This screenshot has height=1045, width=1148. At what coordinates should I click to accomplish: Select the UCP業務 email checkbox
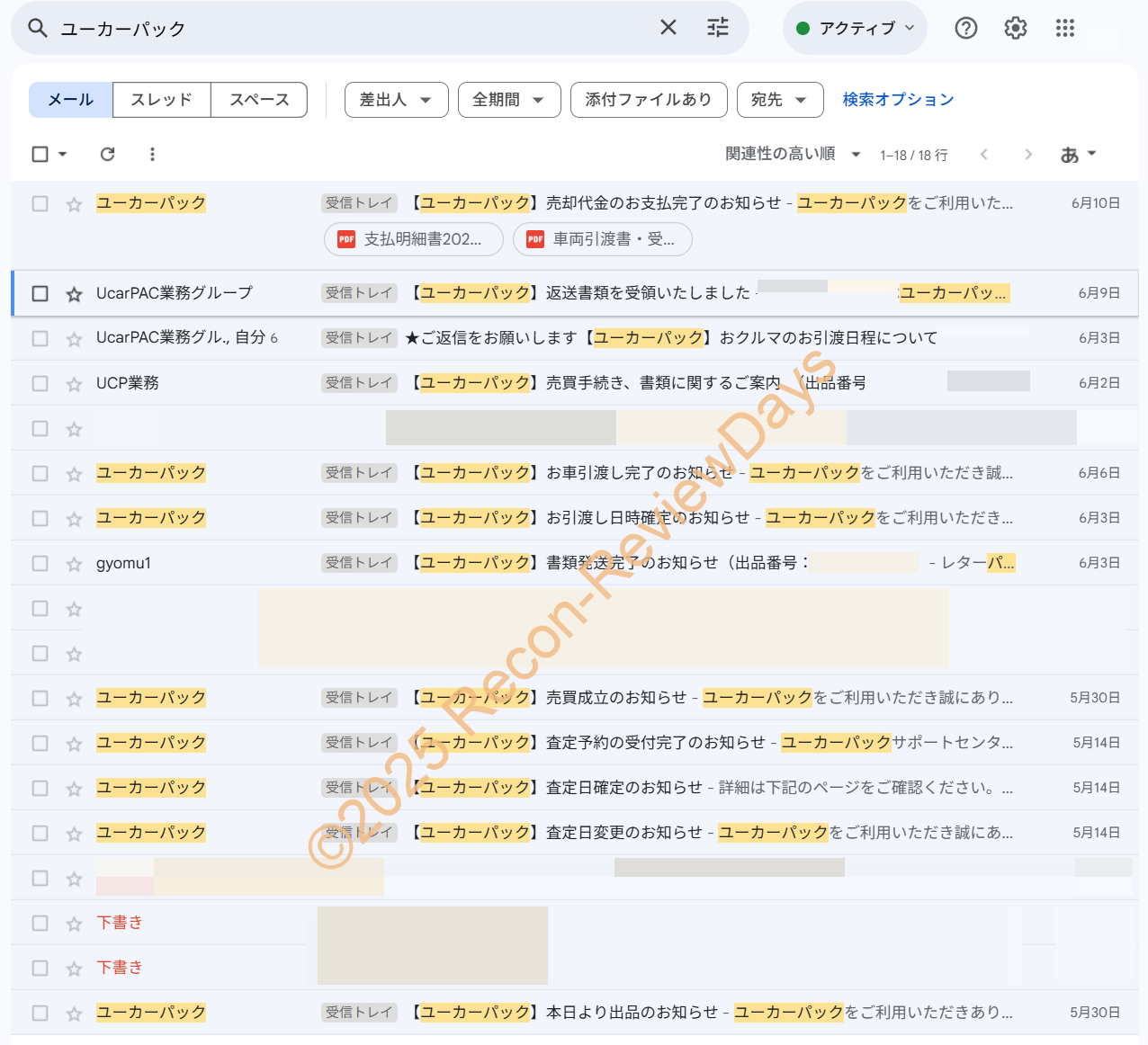tap(40, 384)
